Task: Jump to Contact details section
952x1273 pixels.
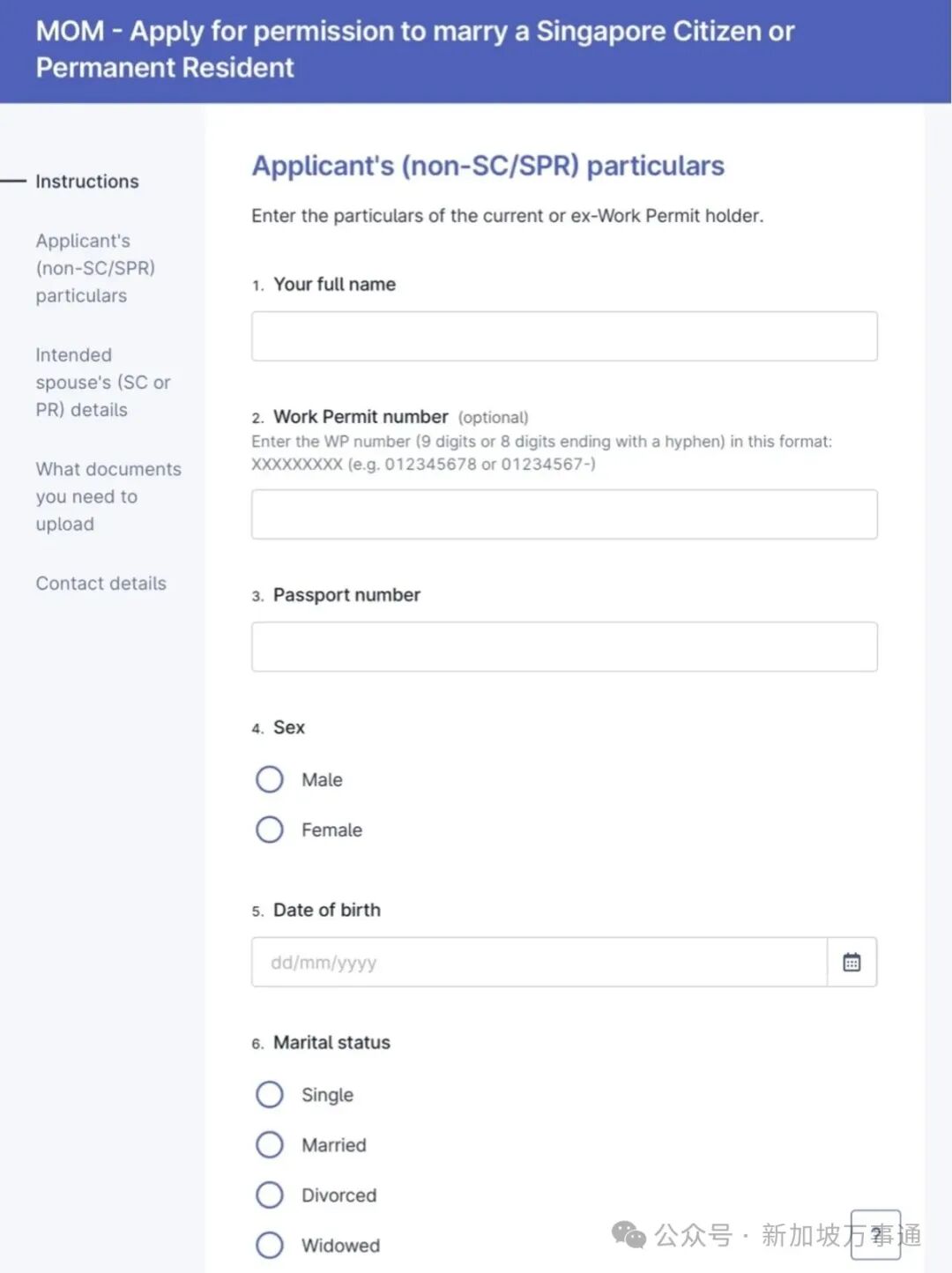Action: click(x=100, y=583)
